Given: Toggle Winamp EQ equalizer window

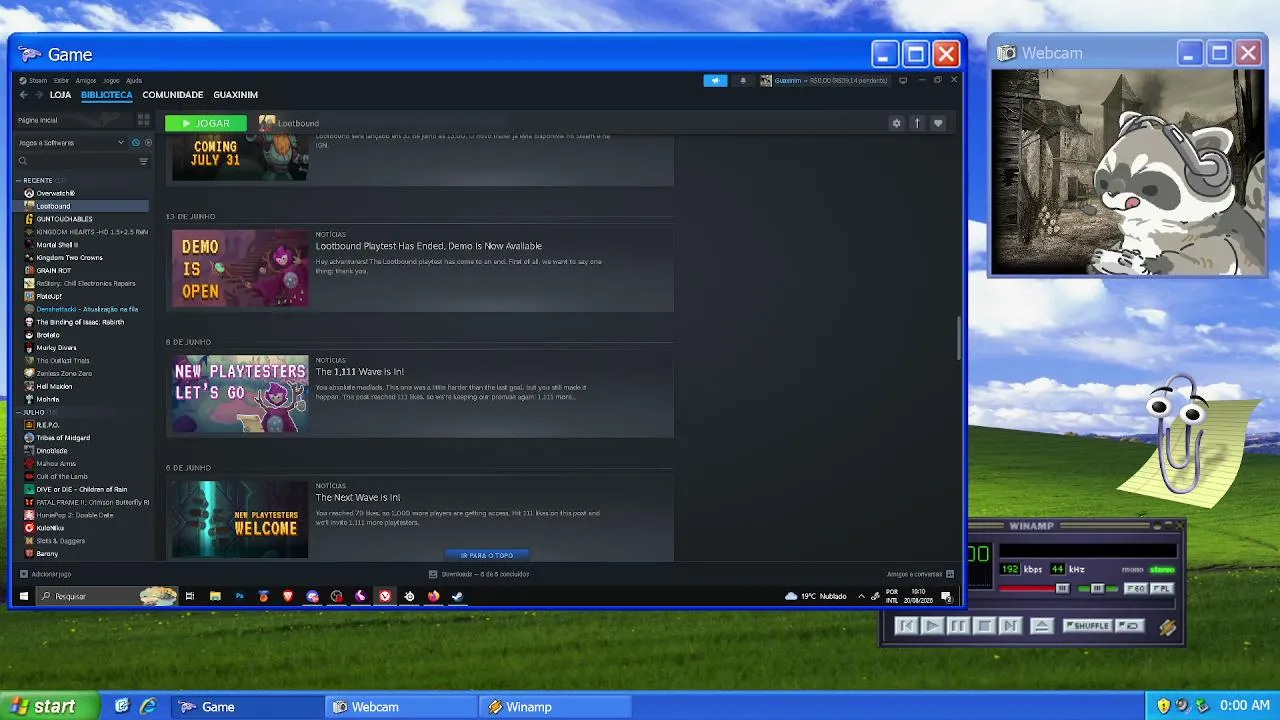Looking at the screenshot, I should click(x=1136, y=589).
